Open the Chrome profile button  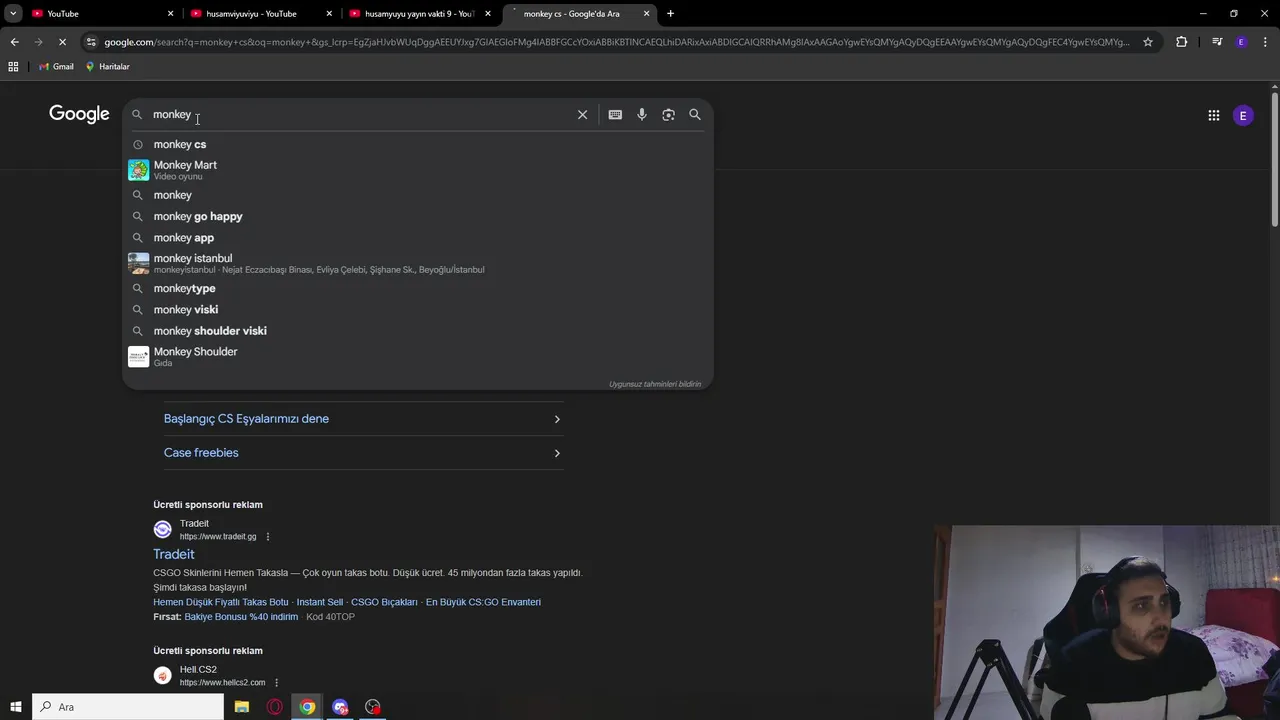(x=1241, y=42)
